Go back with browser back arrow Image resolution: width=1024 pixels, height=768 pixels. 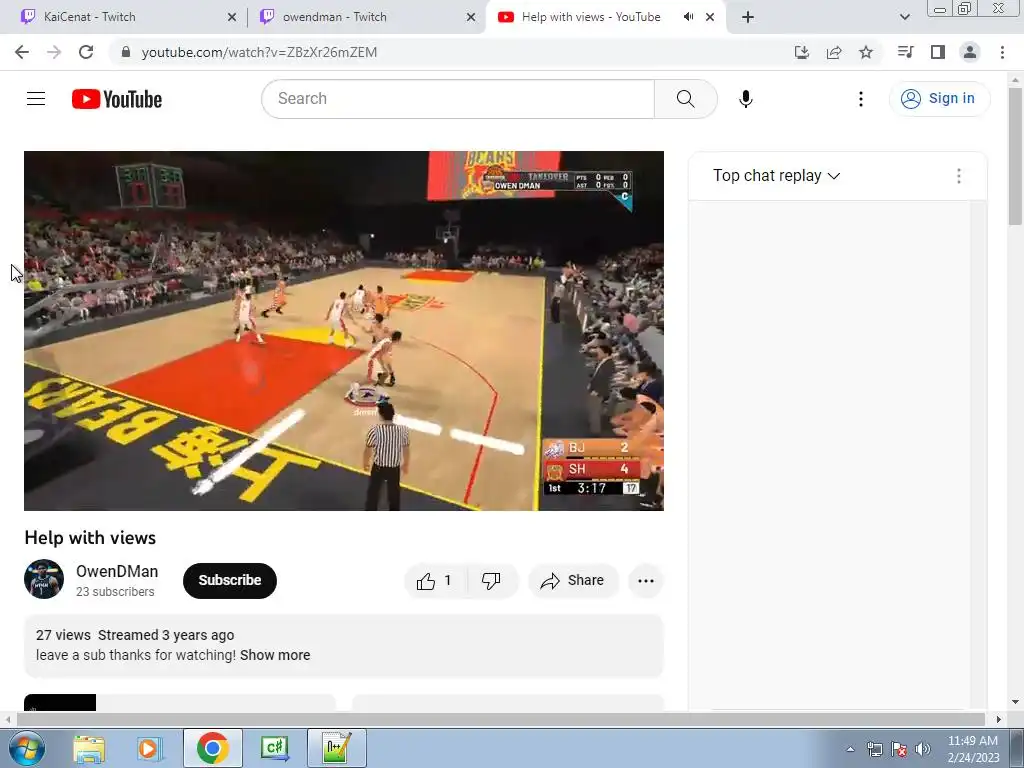point(22,52)
